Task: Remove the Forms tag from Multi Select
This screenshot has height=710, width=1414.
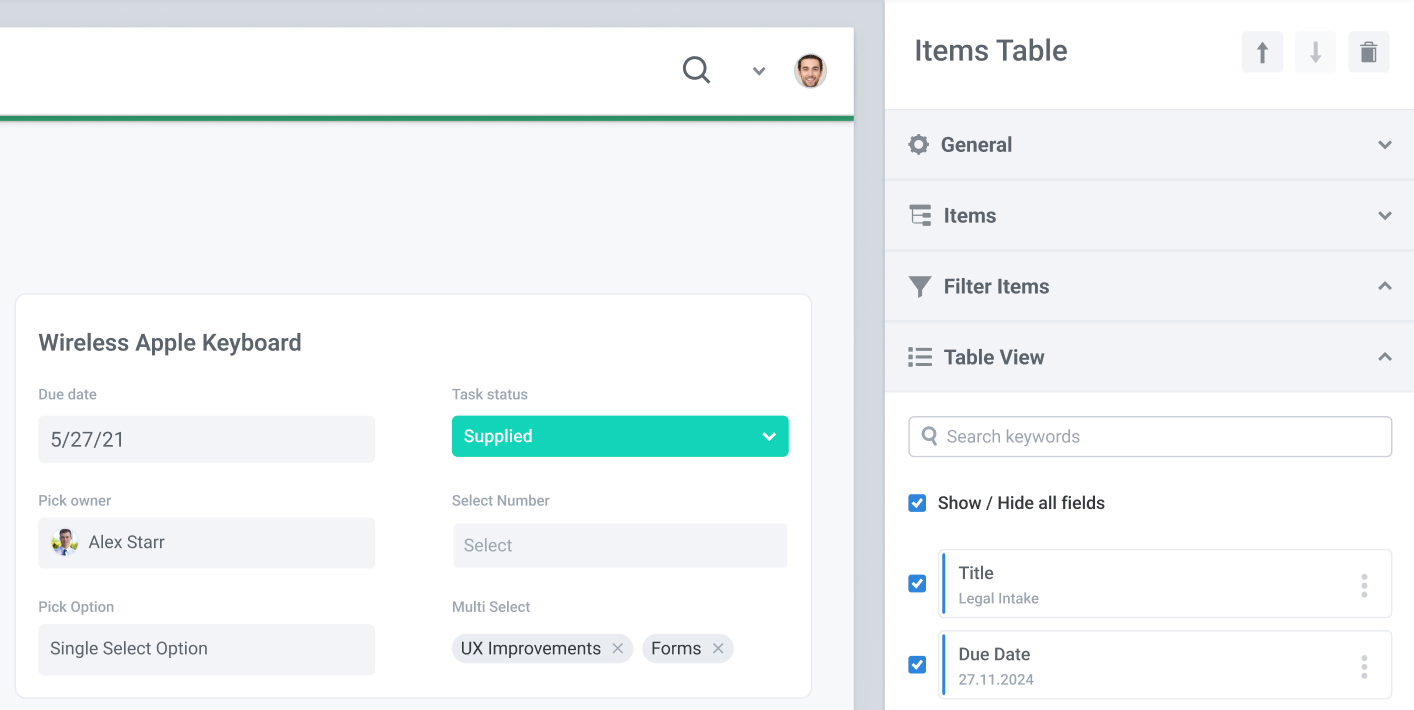Action: pyautogui.click(x=718, y=648)
